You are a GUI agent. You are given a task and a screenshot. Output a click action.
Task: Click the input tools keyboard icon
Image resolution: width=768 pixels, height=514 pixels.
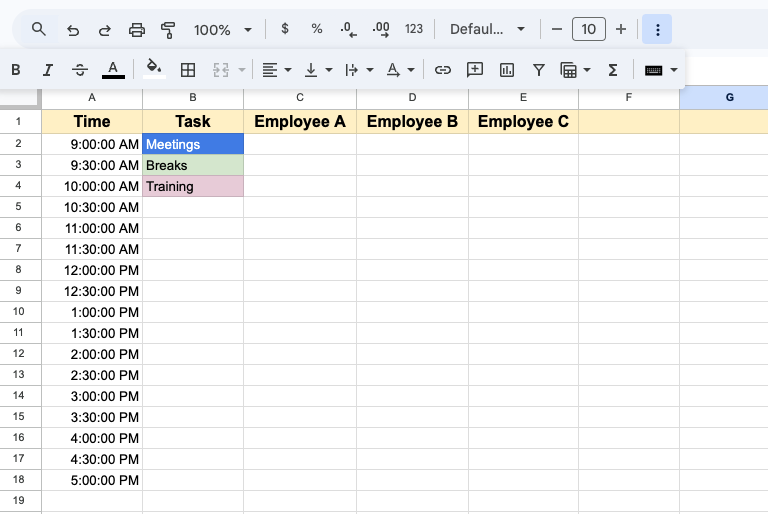coord(653,70)
